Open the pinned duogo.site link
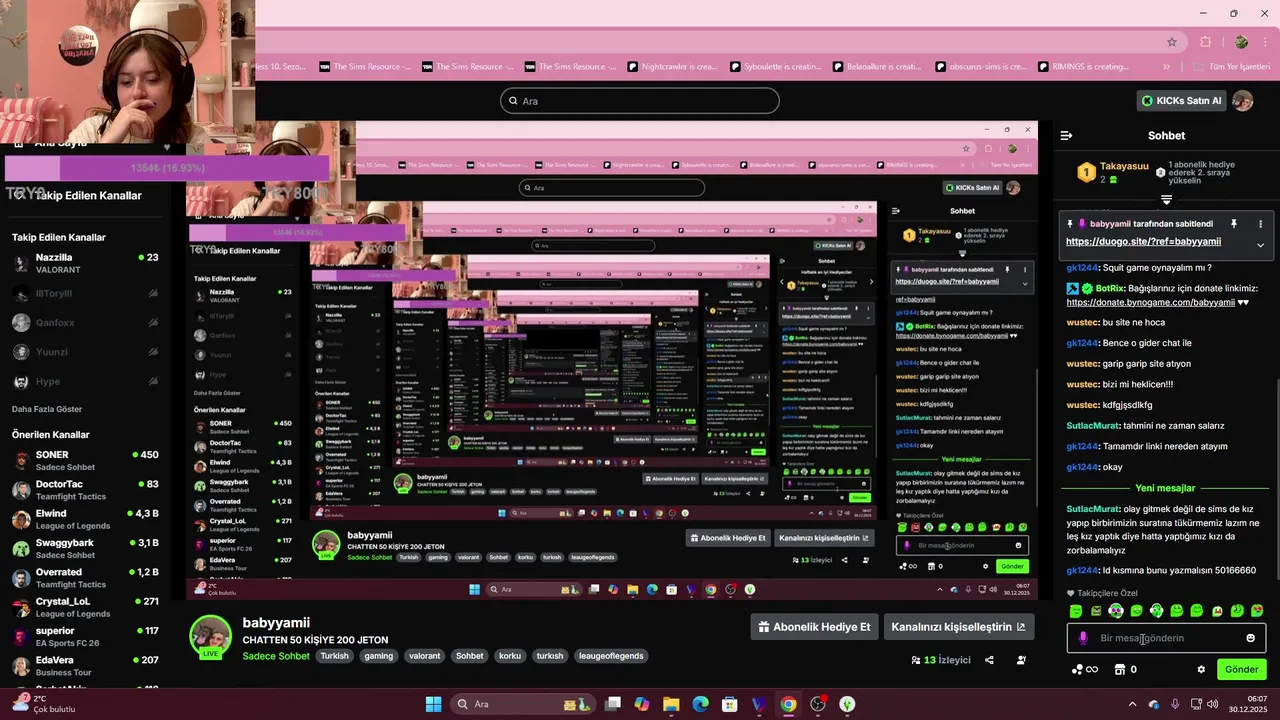This screenshot has width=1280, height=720. 1143,242
